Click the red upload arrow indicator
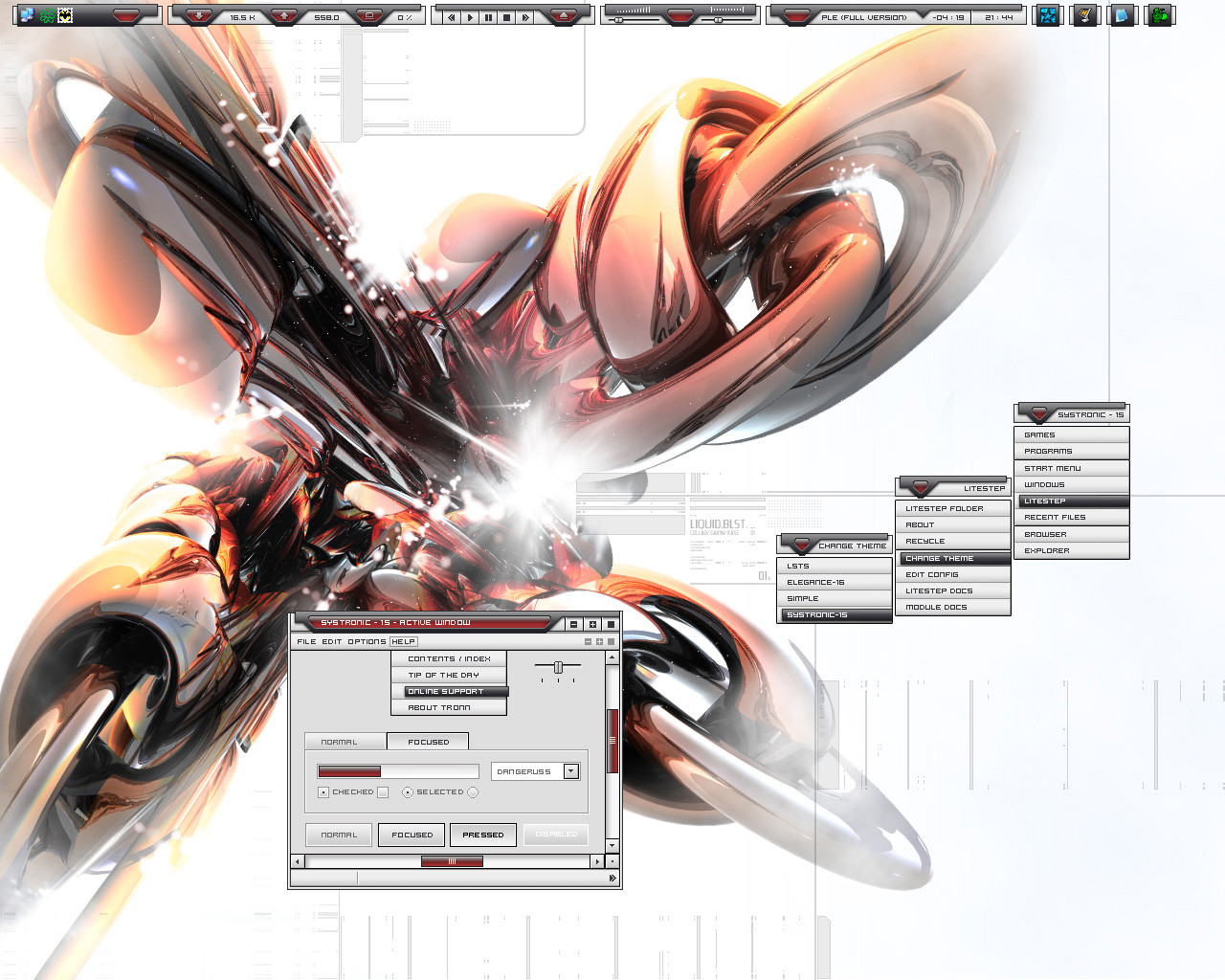1225x980 pixels. [x=283, y=15]
